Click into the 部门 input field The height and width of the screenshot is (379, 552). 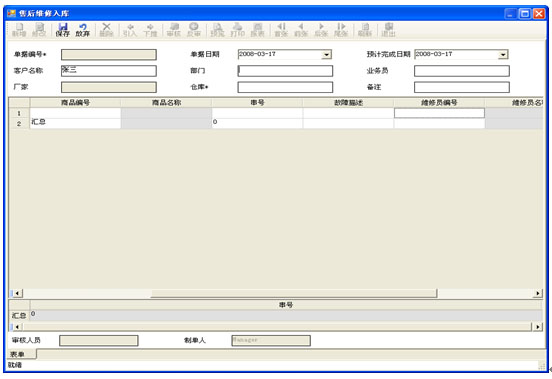285,71
